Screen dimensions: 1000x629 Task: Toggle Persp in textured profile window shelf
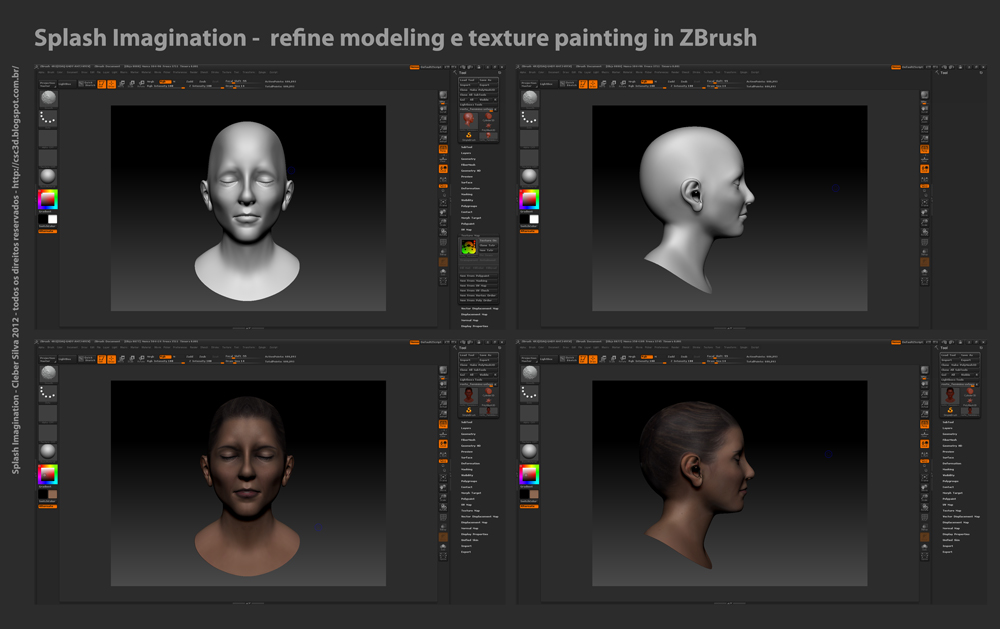click(925, 424)
